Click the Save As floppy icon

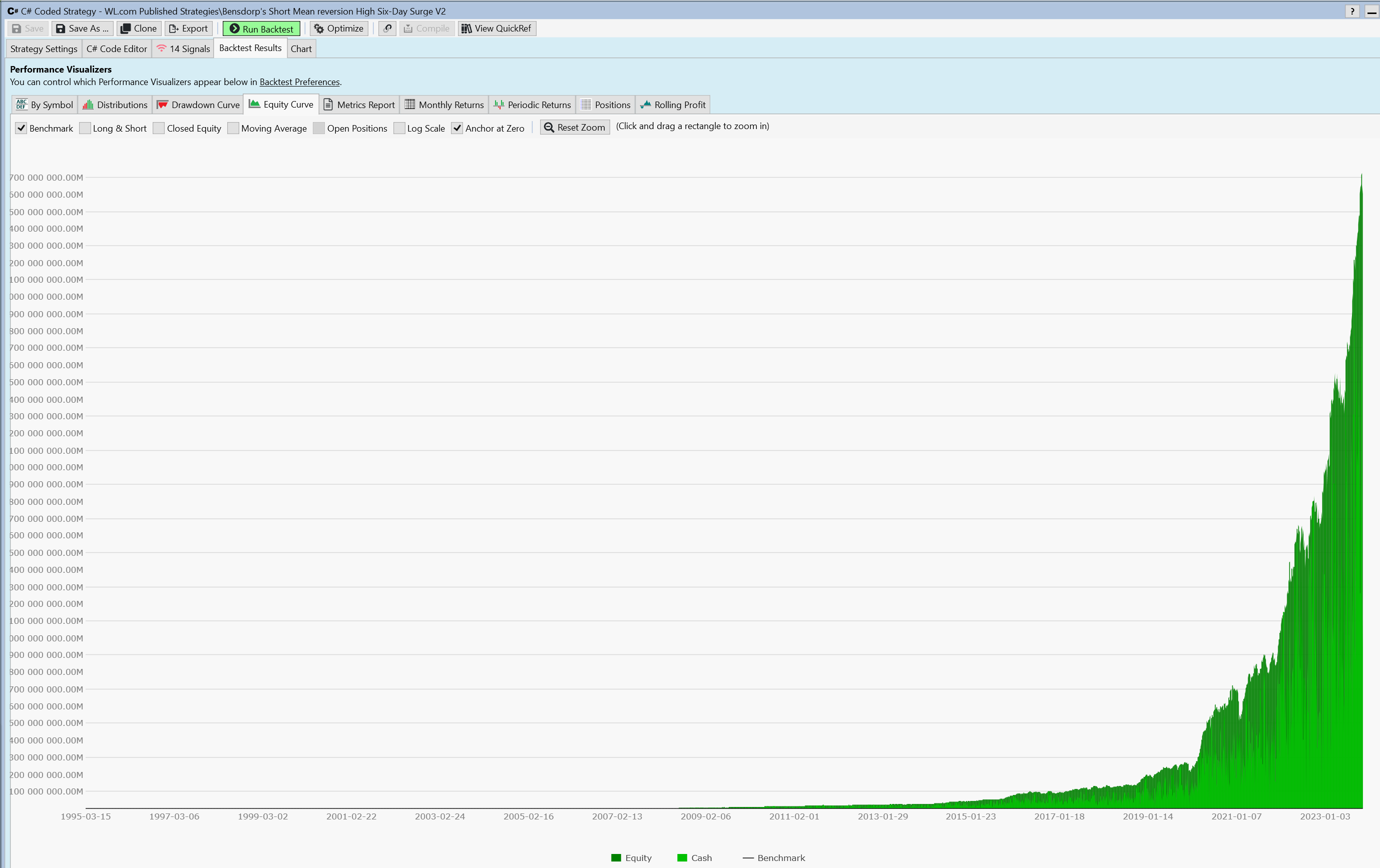tap(60, 29)
